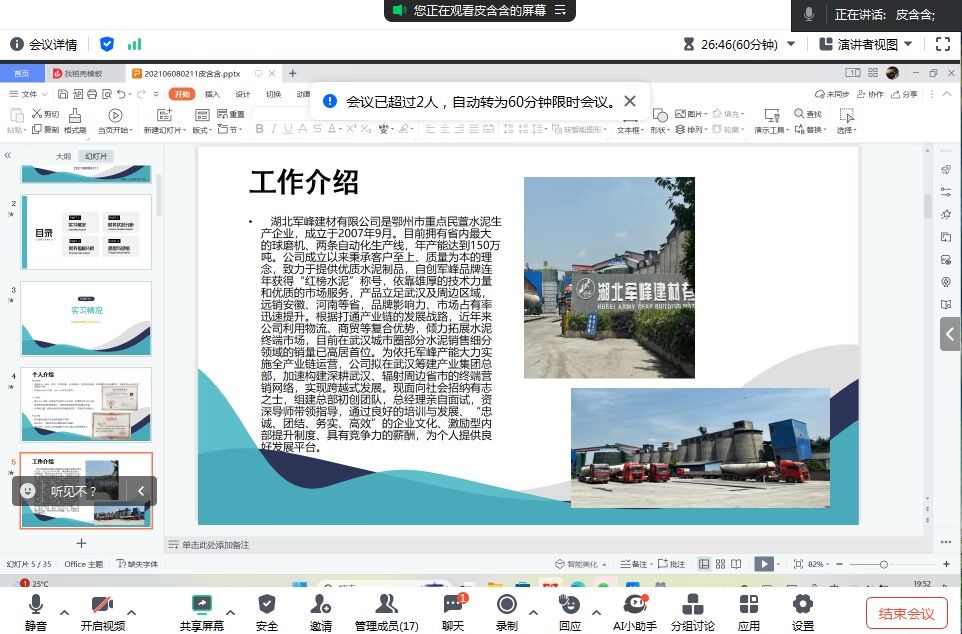
Task: Open 管理成员(17) members panel
Action: pos(387,612)
